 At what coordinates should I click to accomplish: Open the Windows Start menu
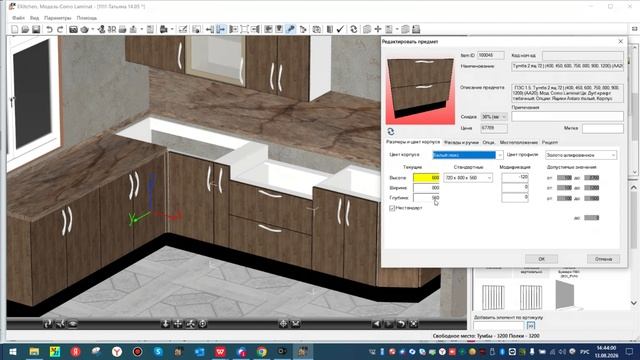click(x=12, y=351)
